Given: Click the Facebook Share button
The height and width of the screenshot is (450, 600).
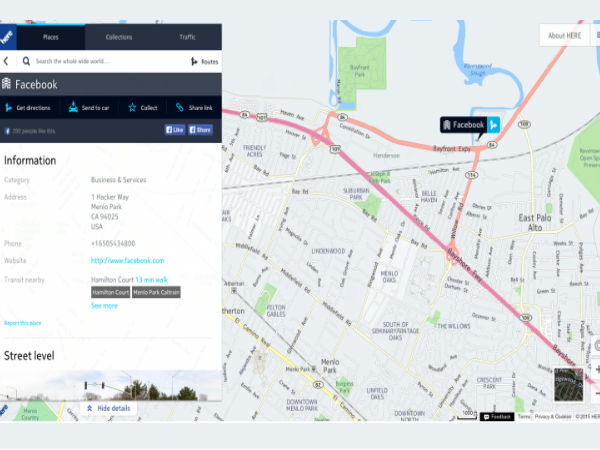Looking at the screenshot, I should [201, 130].
